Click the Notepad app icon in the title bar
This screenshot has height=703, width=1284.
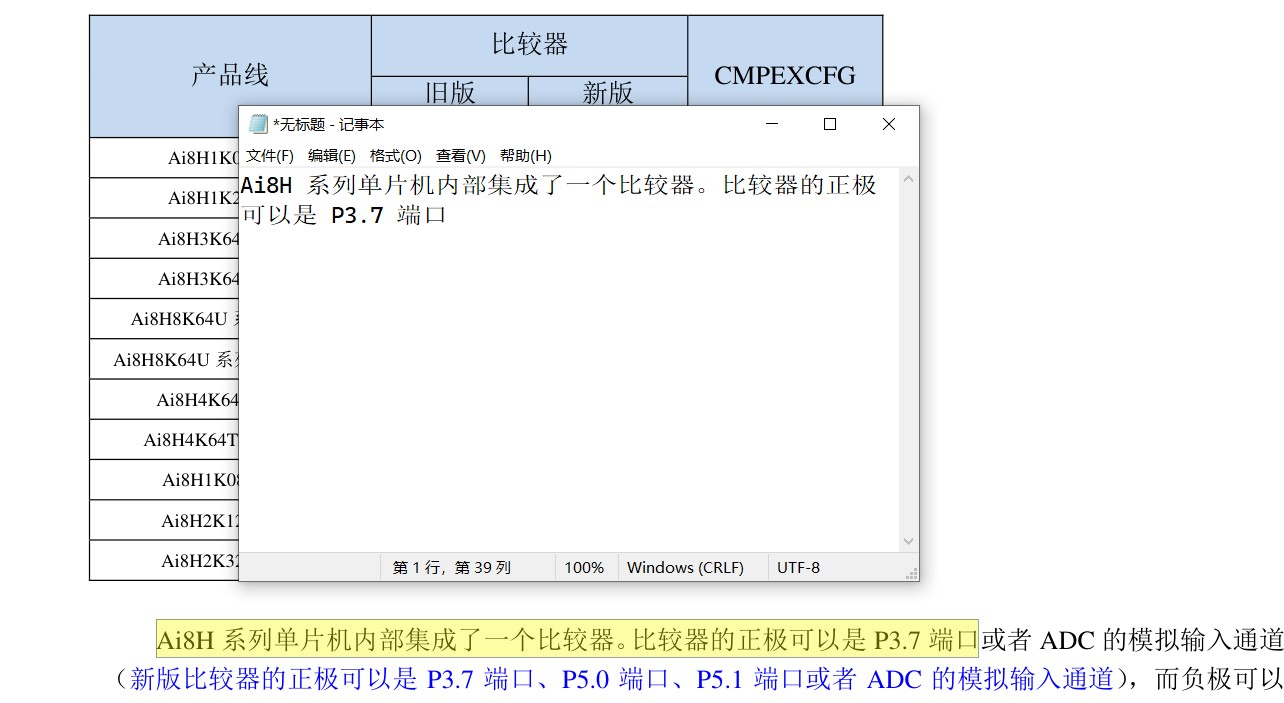pos(258,124)
